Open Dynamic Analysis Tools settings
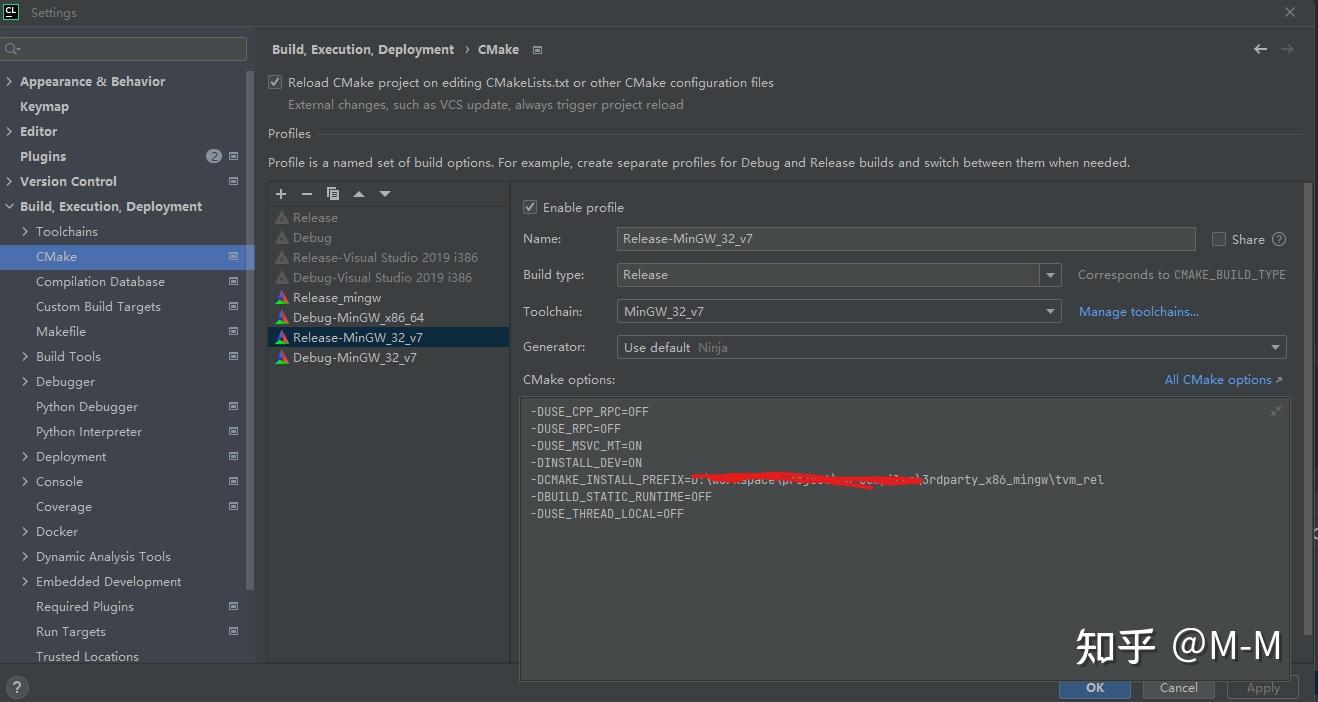The width and height of the screenshot is (1318, 702). pyautogui.click(x=103, y=556)
